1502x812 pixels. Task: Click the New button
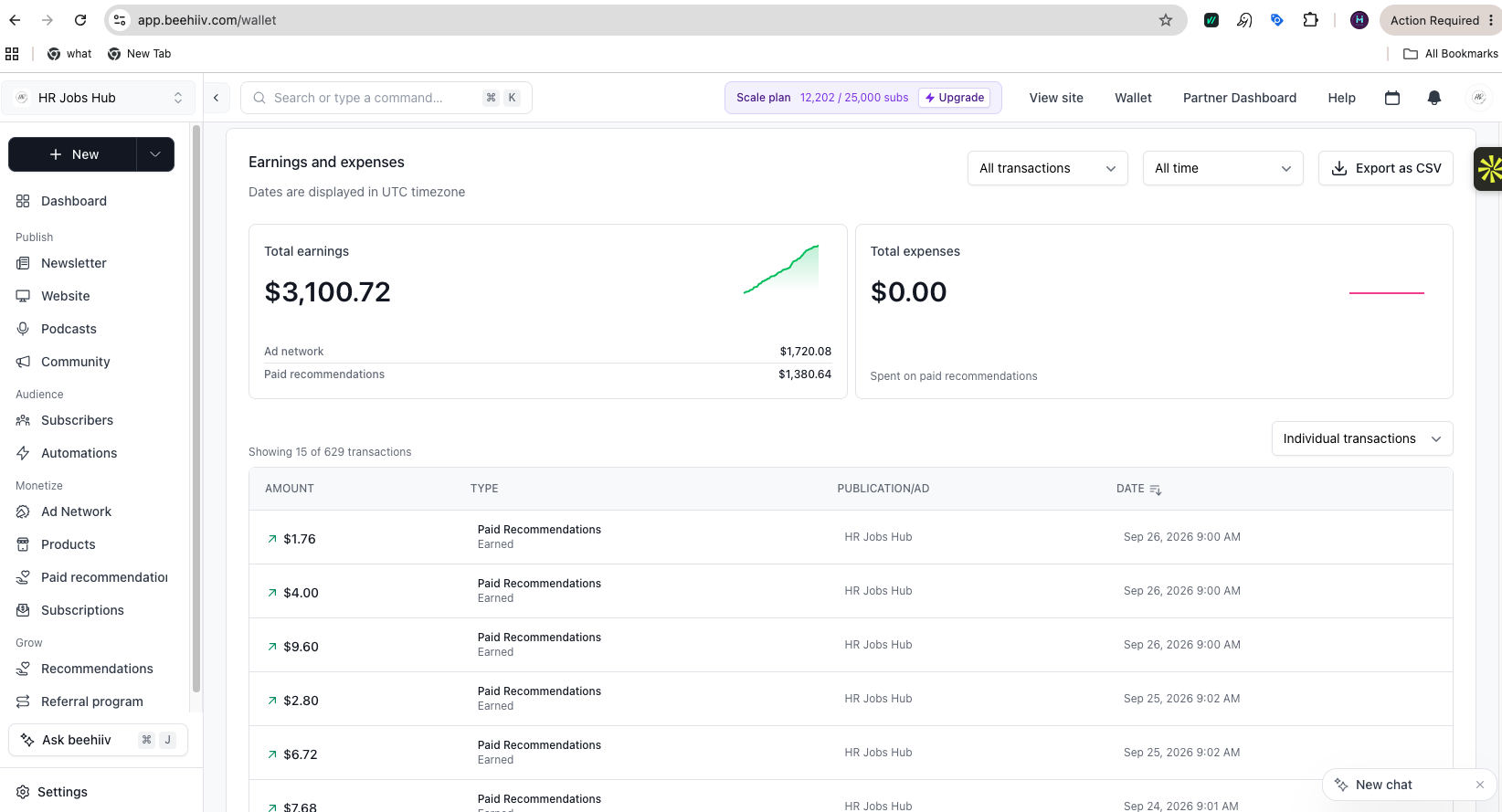(73, 154)
